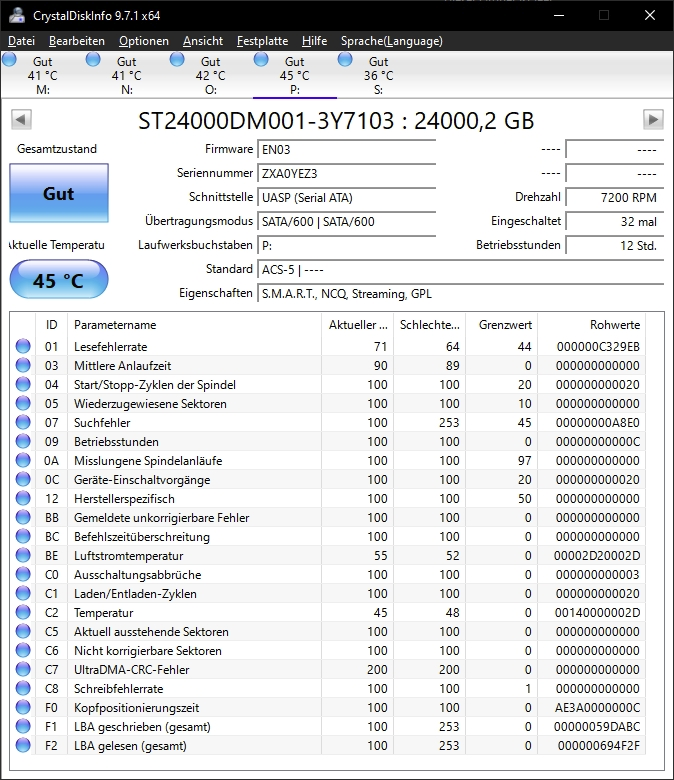Go to next disk with right arrow
This screenshot has width=674, height=780.
pyautogui.click(x=653, y=119)
